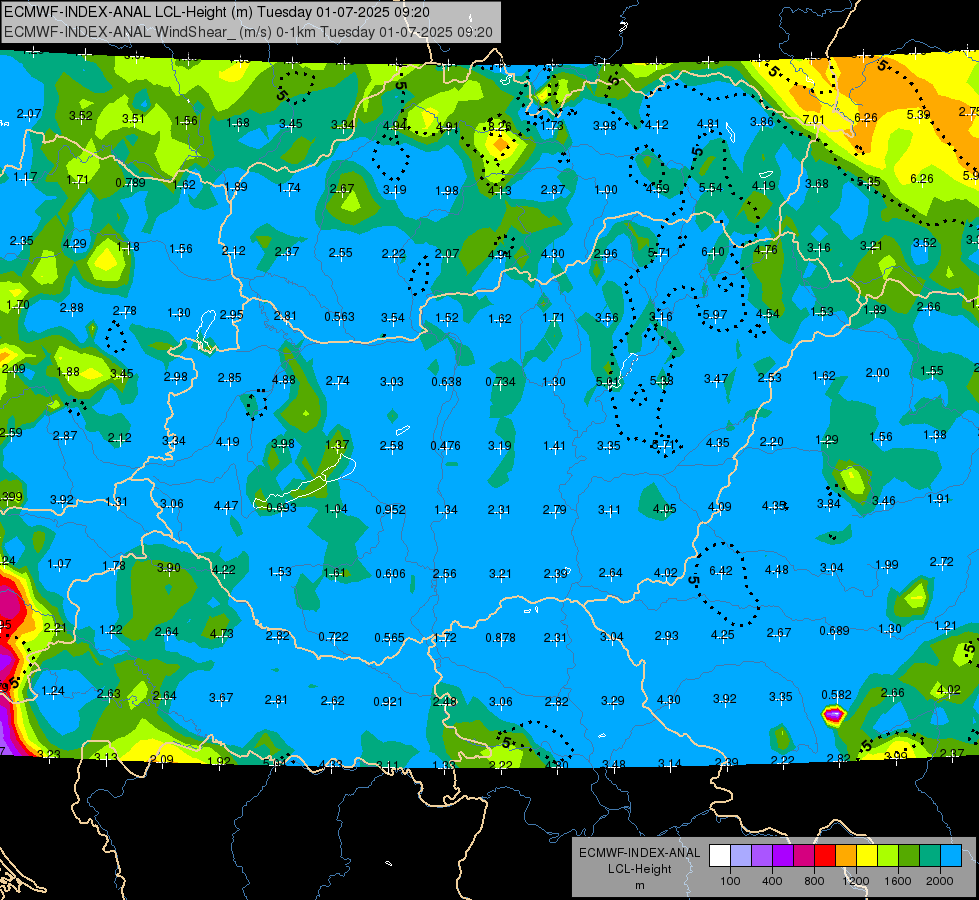Click the LCL-Height (m) title line
Image resolution: width=979 pixels, height=900 pixels.
coord(217,12)
